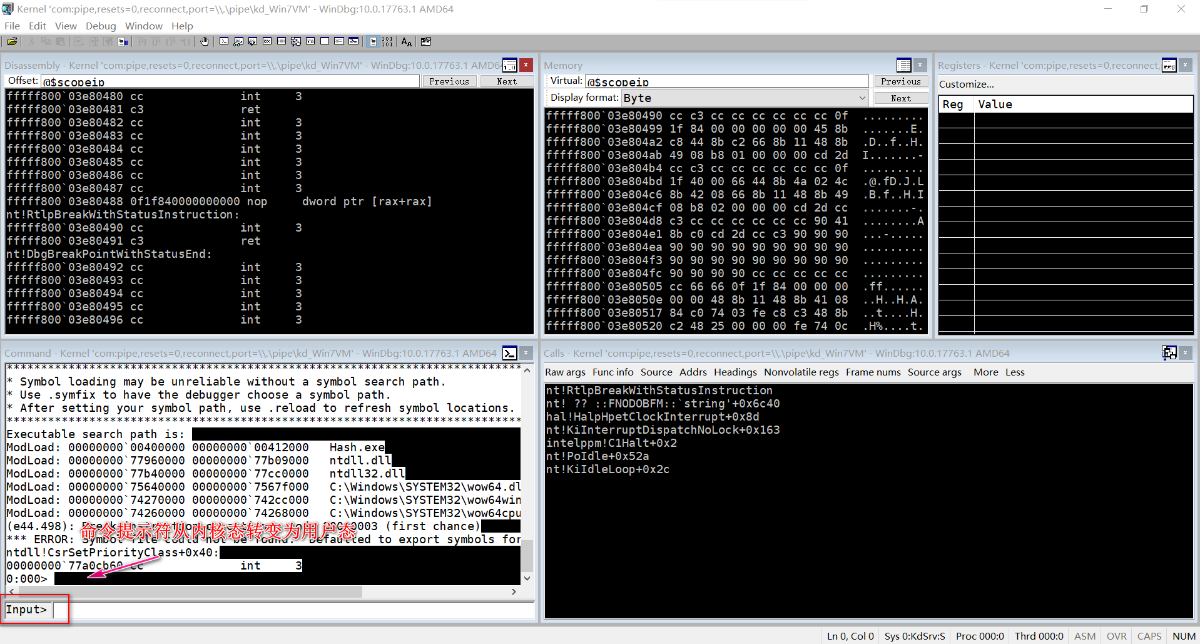This screenshot has height=644, width=1200.
Task: Open the Window menu
Action: [x=144, y=26]
